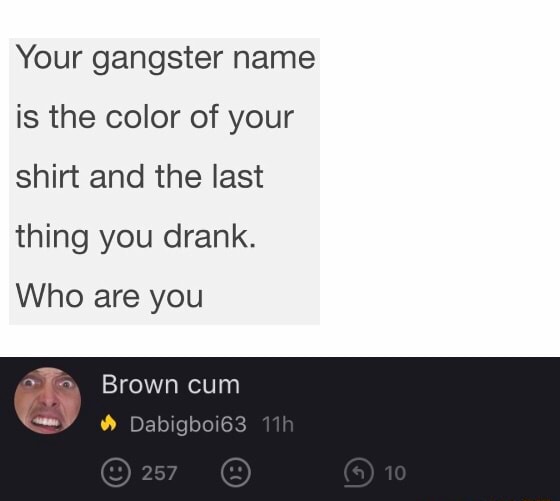Click the 'is the color of your' line

click(155, 118)
